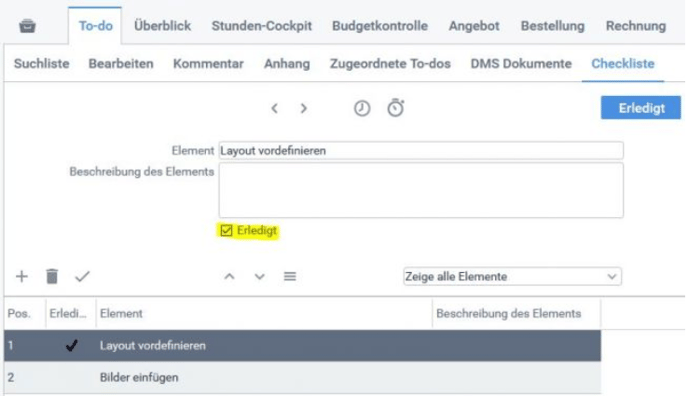
Task: Open the Angebot tab
Action: [x=474, y=26]
